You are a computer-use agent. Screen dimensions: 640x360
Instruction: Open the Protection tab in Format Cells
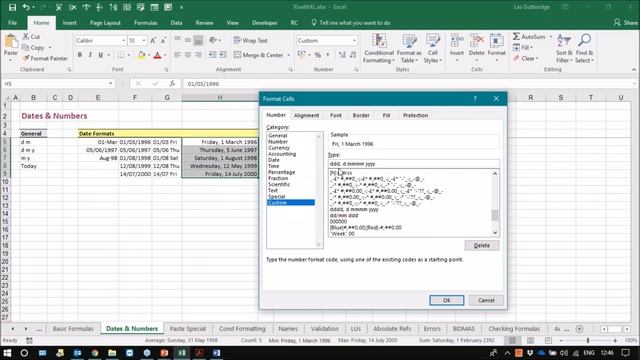pyautogui.click(x=416, y=116)
